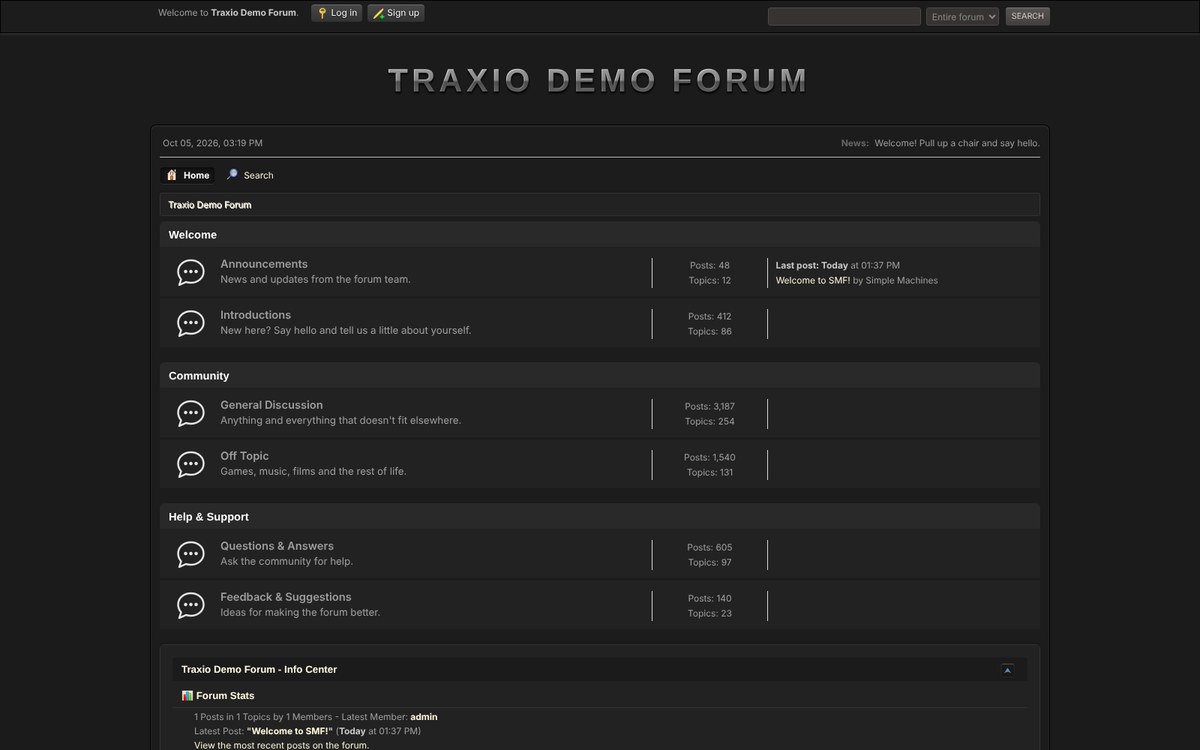The width and height of the screenshot is (1200, 750).
Task: Click the "Posts: 48" count for Announcements
Action: (x=710, y=265)
